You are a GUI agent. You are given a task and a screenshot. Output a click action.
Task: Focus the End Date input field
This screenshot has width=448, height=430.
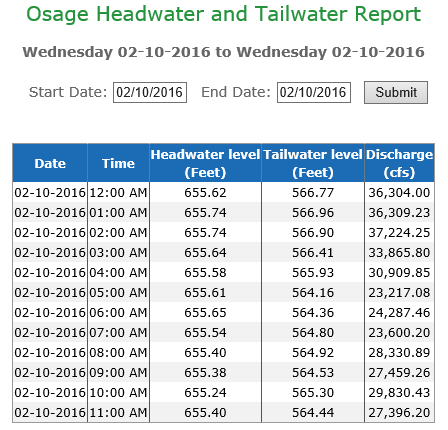(x=314, y=92)
